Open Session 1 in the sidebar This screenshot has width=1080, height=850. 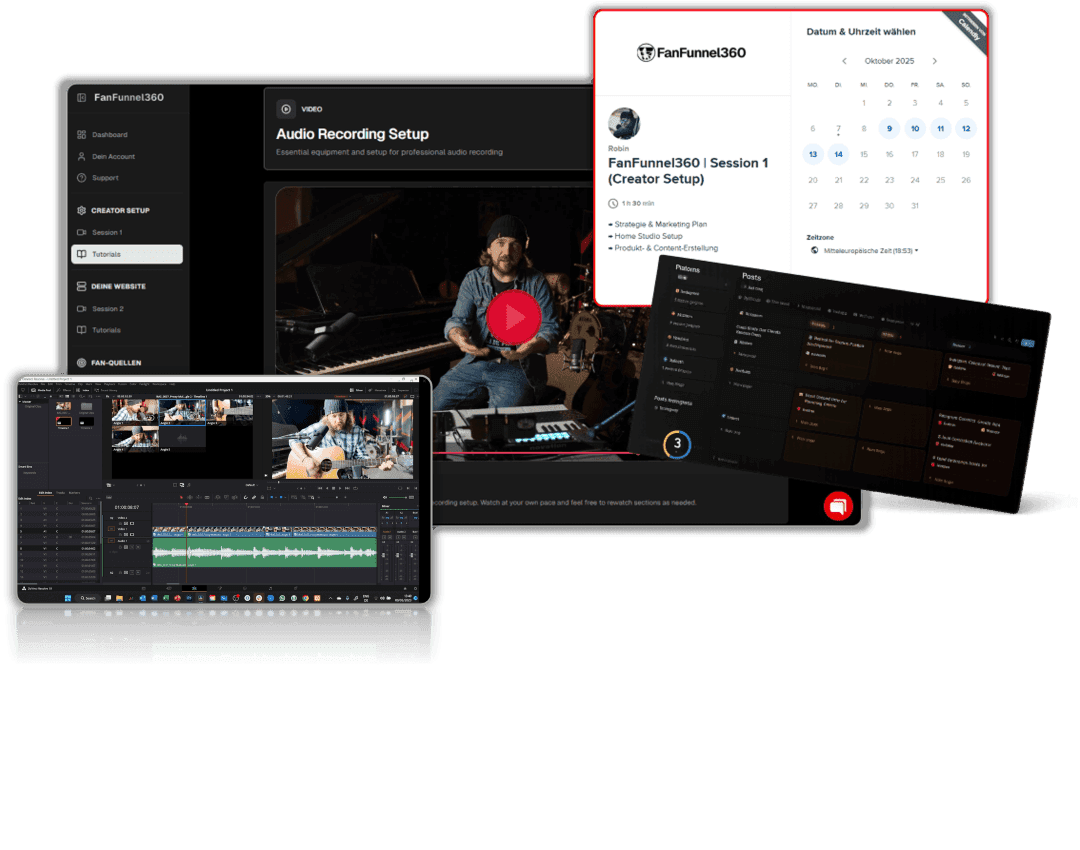coord(107,233)
